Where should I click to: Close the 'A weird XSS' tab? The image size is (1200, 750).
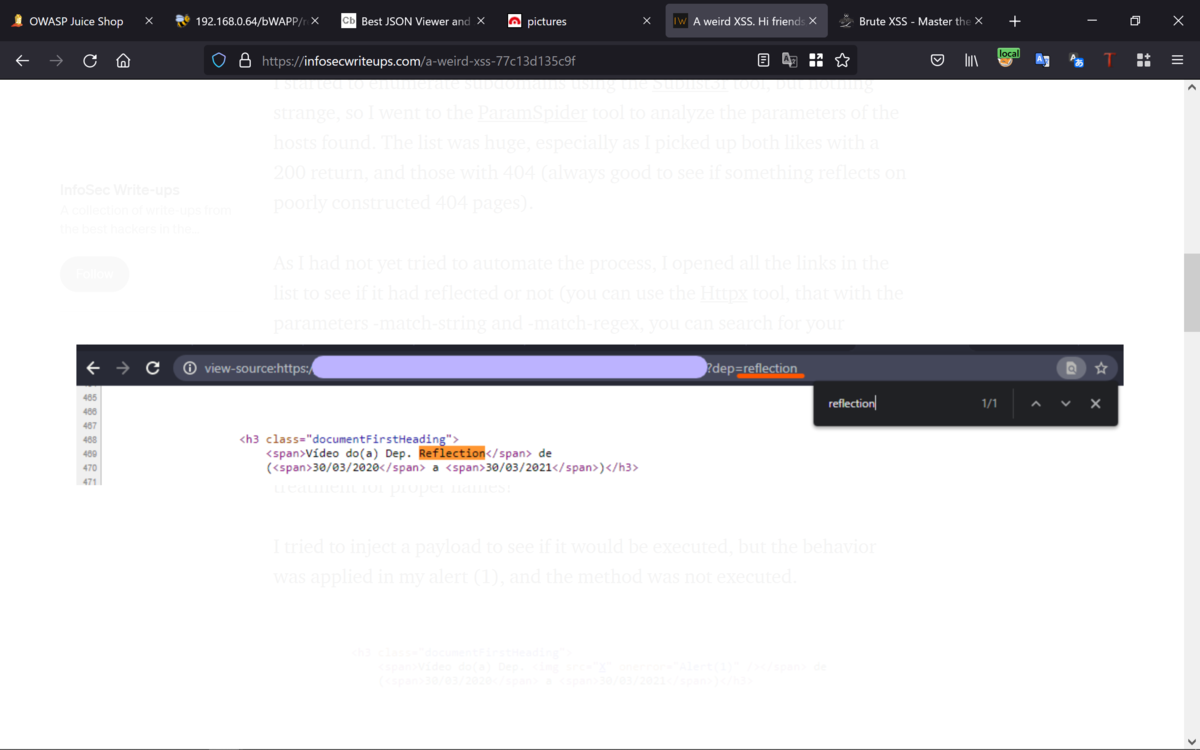click(812, 21)
